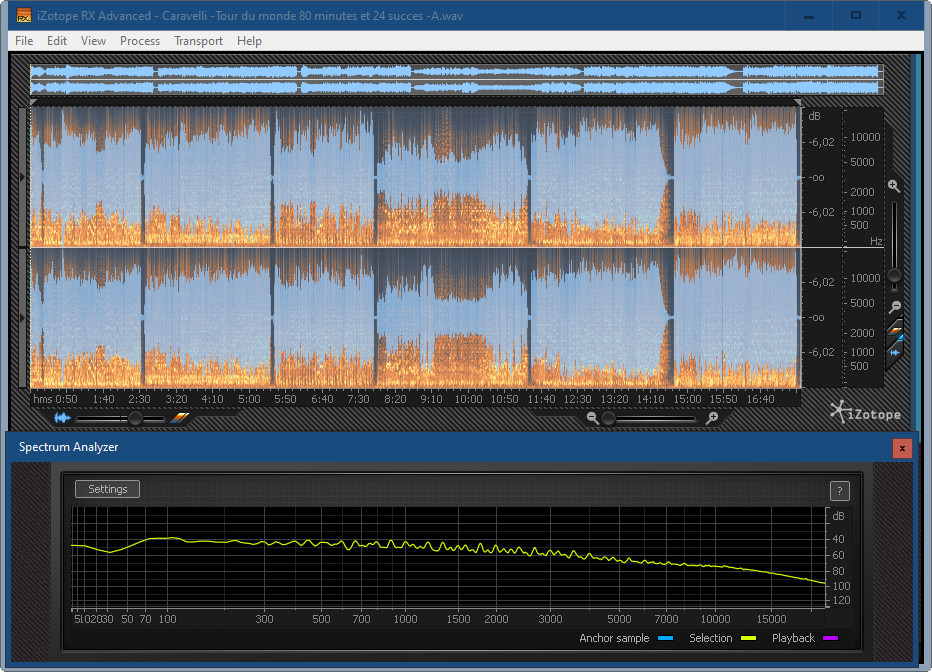Click the waveform overview strip at the top

coord(455,79)
